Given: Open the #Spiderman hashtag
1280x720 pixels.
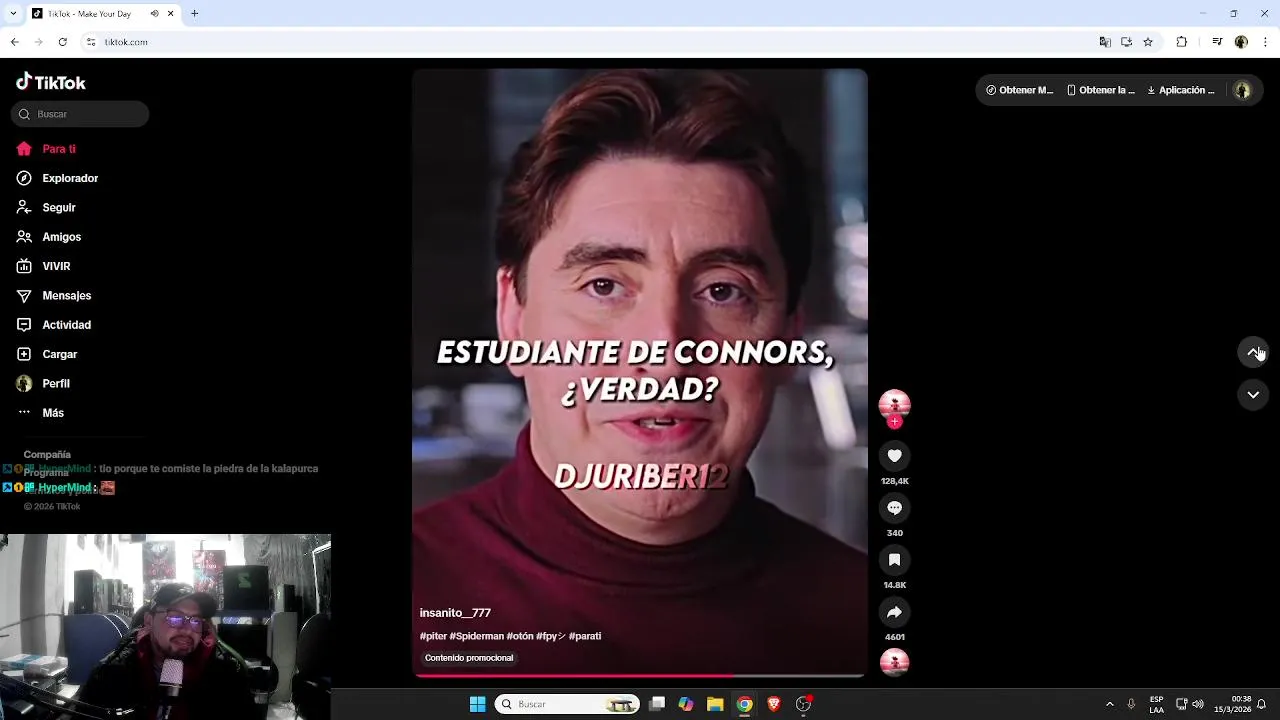Looking at the screenshot, I should [477, 636].
